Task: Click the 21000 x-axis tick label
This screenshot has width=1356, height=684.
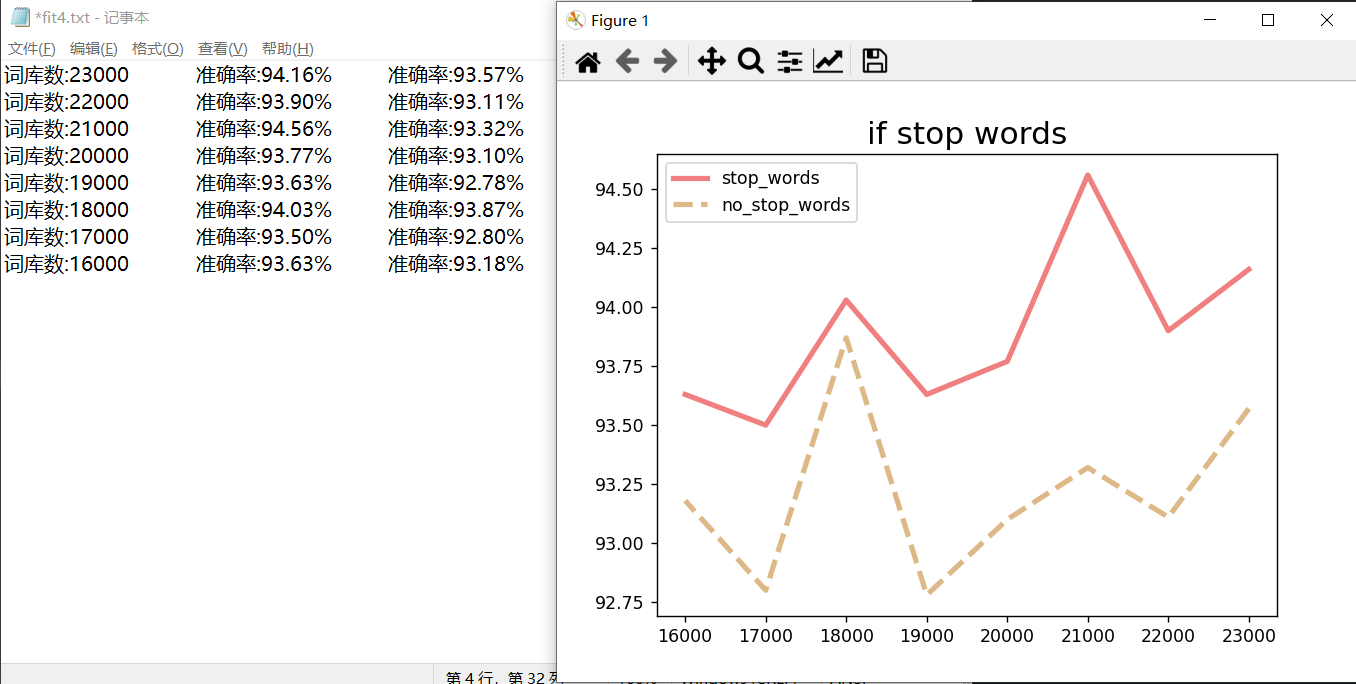Action: tap(1088, 636)
